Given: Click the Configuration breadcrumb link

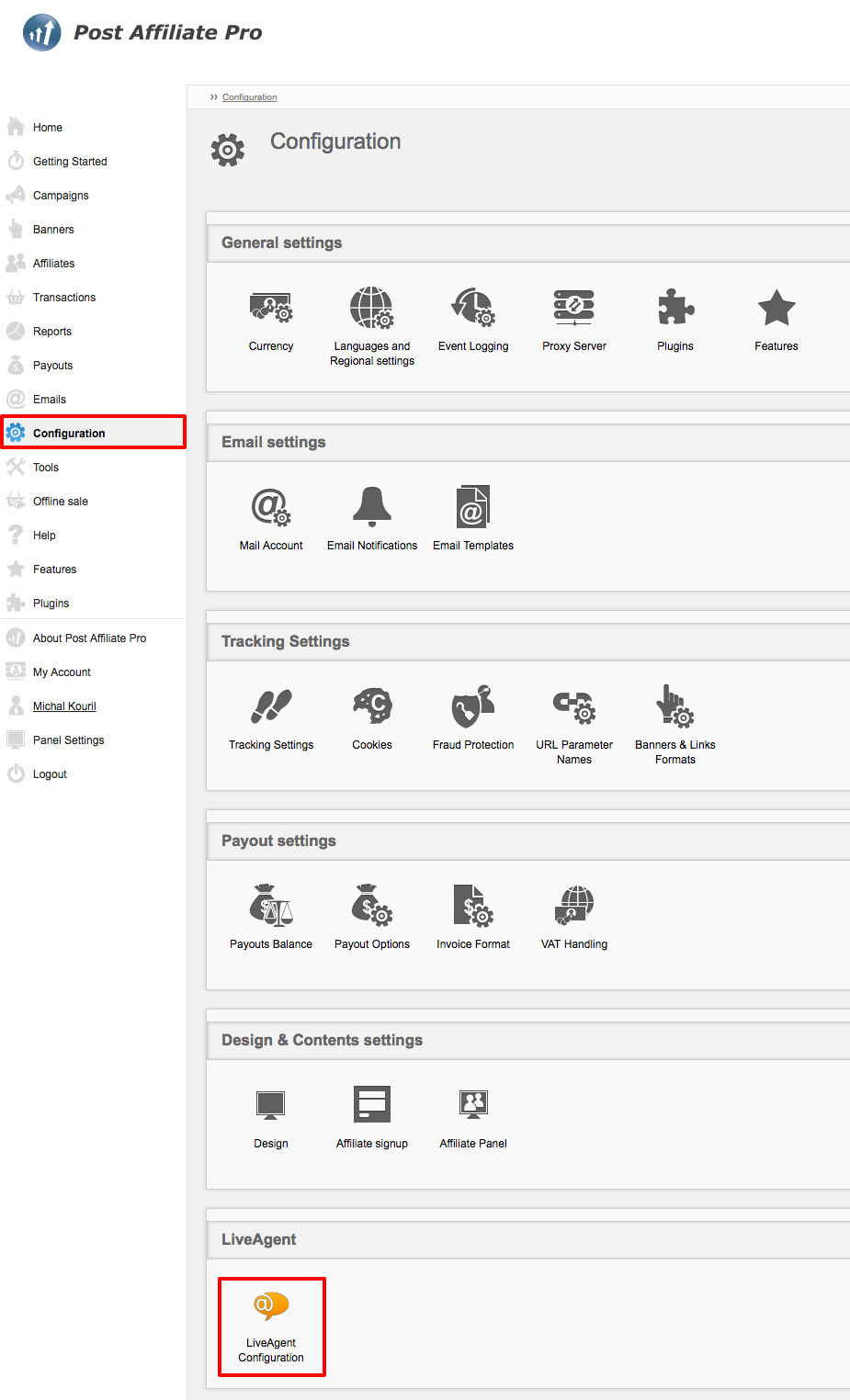Looking at the screenshot, I should [249, 97].
